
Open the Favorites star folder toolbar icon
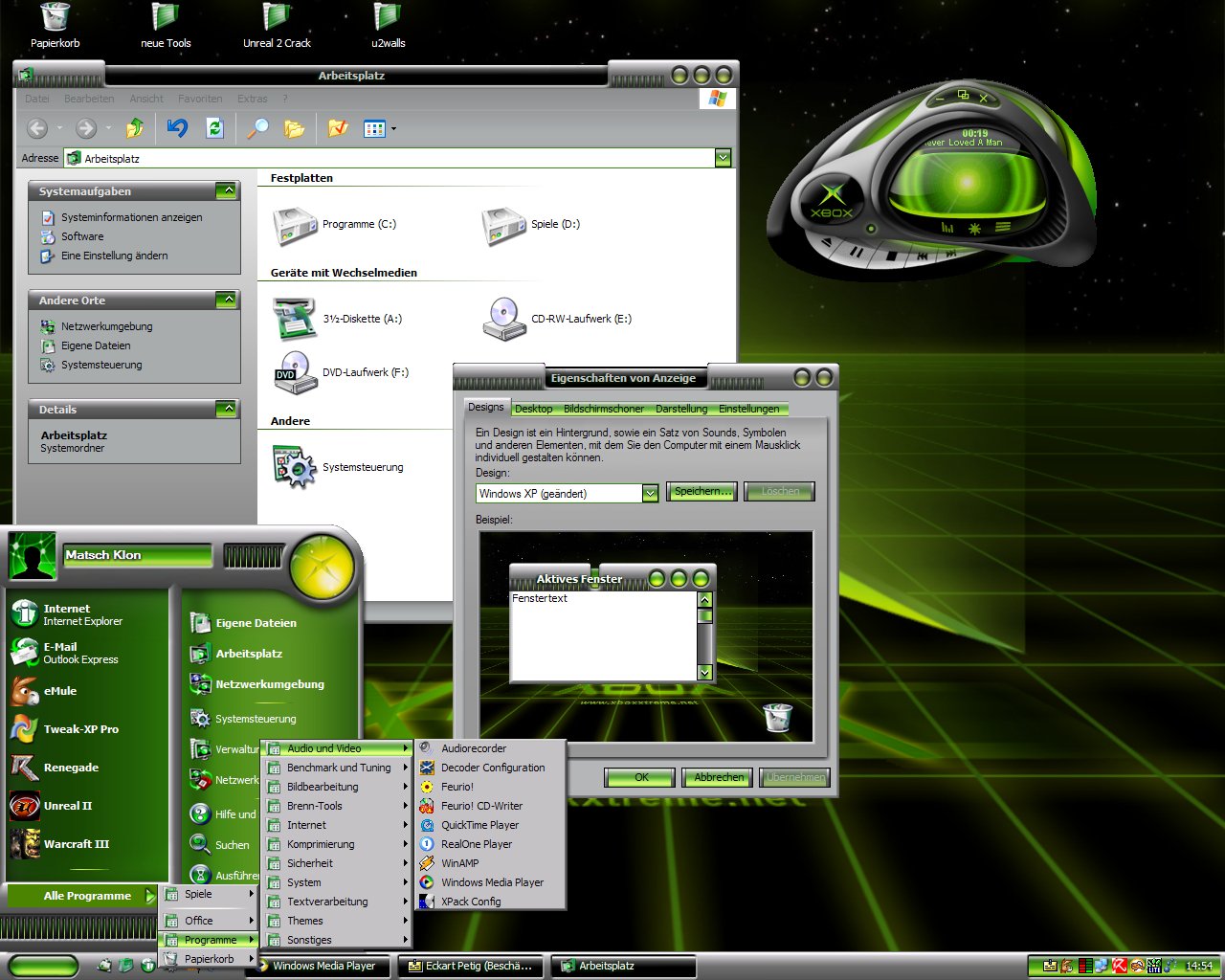pos(338,128)
